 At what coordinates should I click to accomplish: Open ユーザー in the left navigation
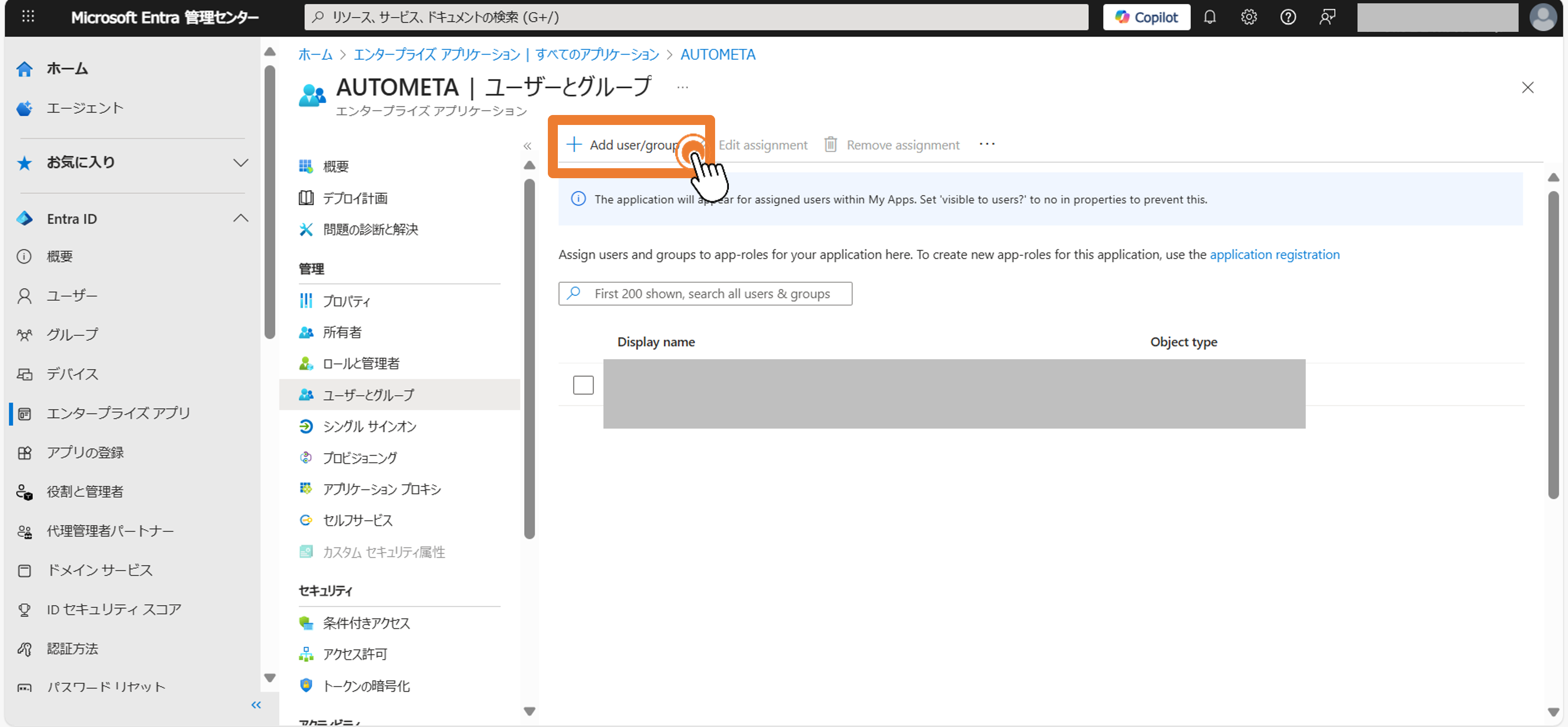(72, 296)
